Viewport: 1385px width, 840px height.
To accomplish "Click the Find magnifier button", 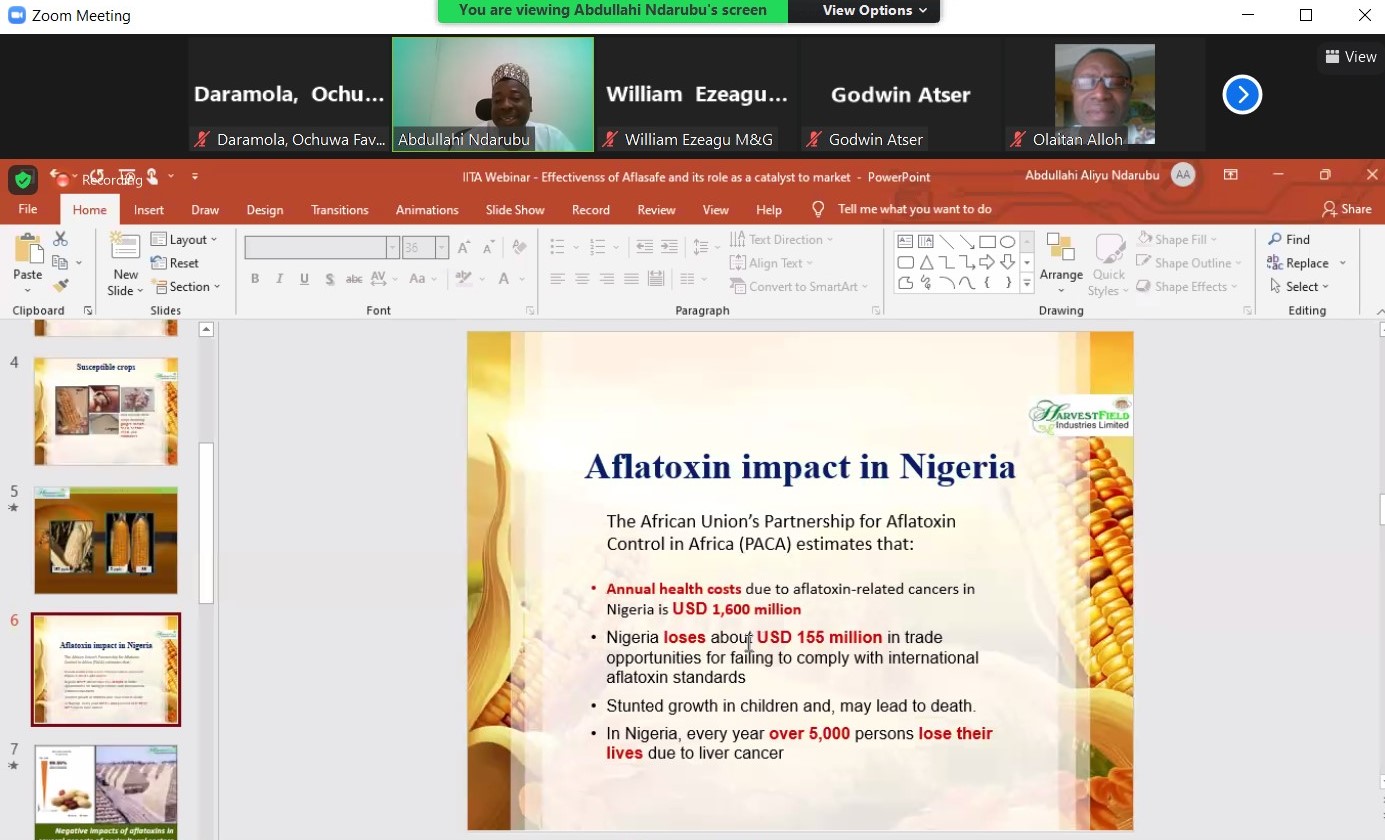I will 1289,239.
